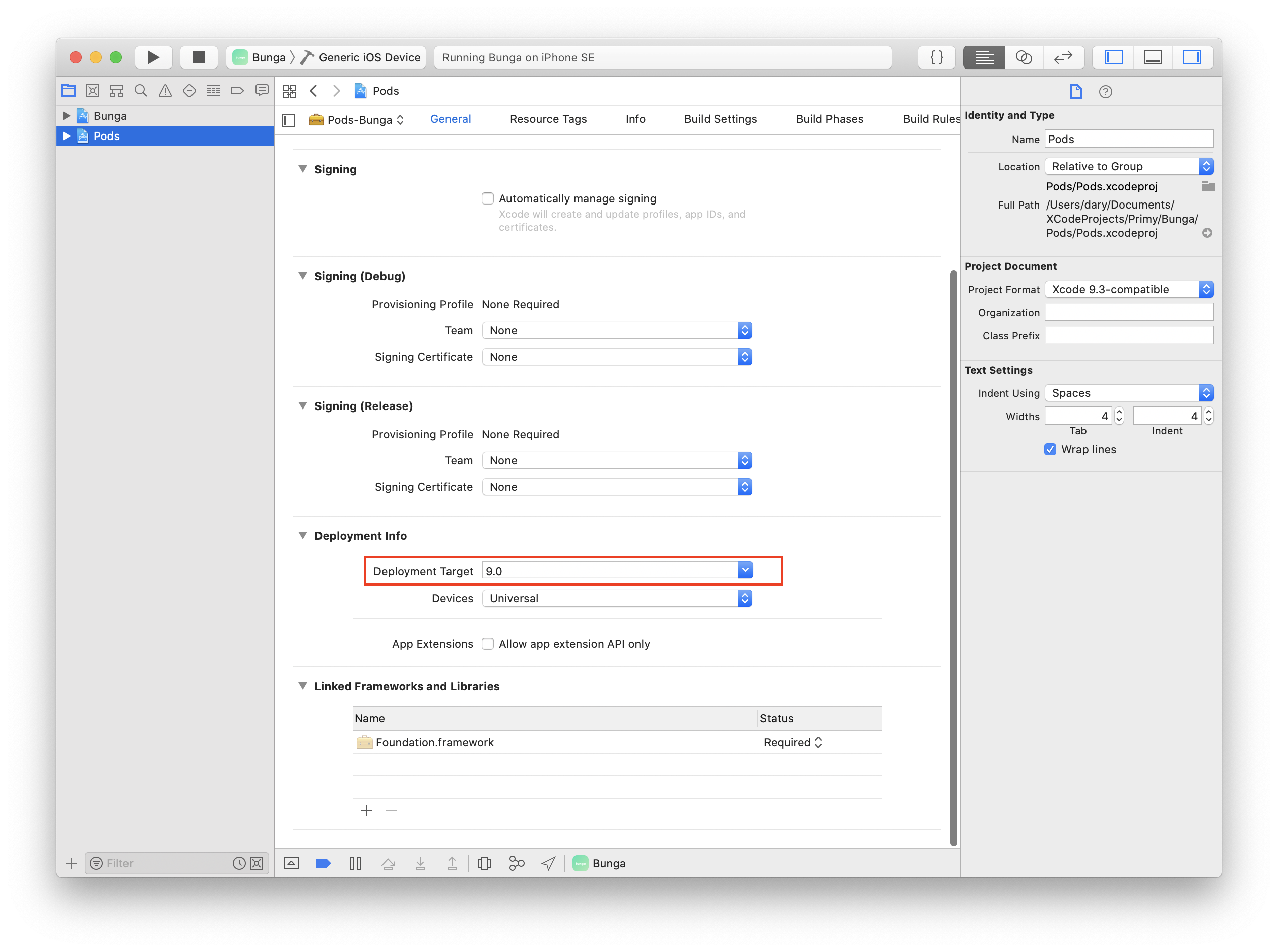
Task: Uncheck the Wrap lines checkbox
Action: click(x=1050, y=449)
